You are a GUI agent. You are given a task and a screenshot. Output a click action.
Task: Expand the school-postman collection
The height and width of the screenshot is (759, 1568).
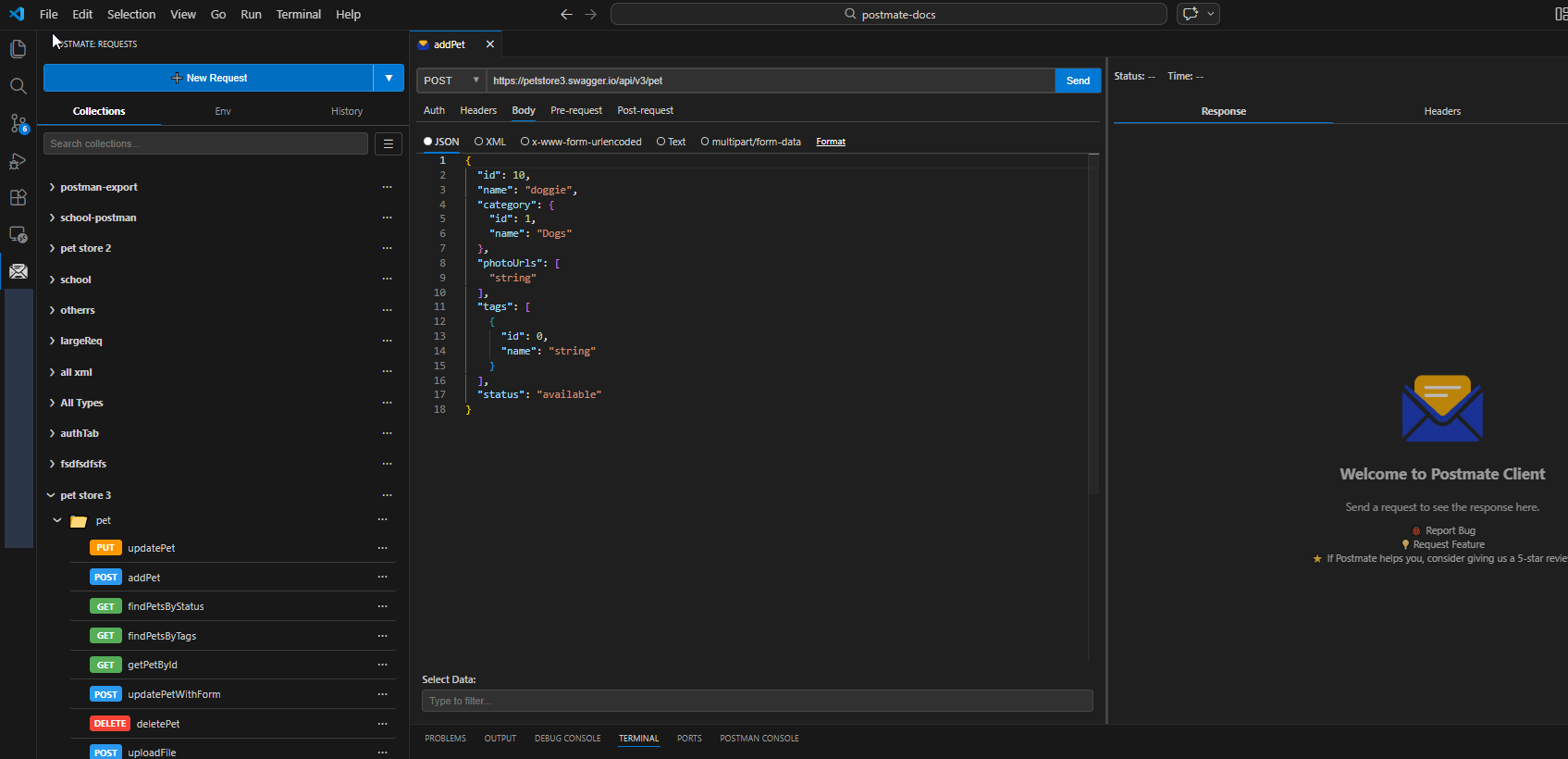point(52,218)
